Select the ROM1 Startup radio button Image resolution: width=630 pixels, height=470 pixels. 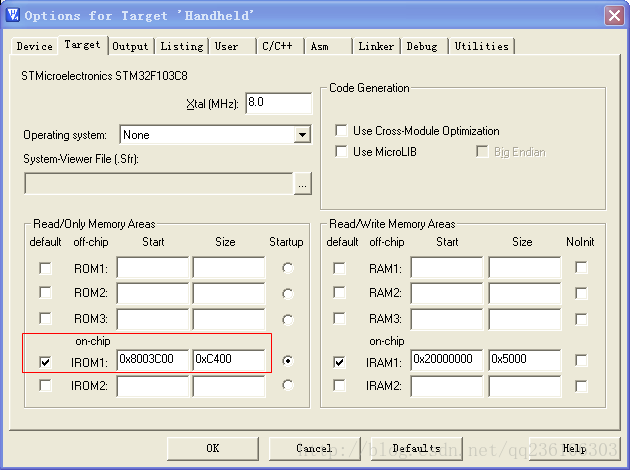(288, 268)
